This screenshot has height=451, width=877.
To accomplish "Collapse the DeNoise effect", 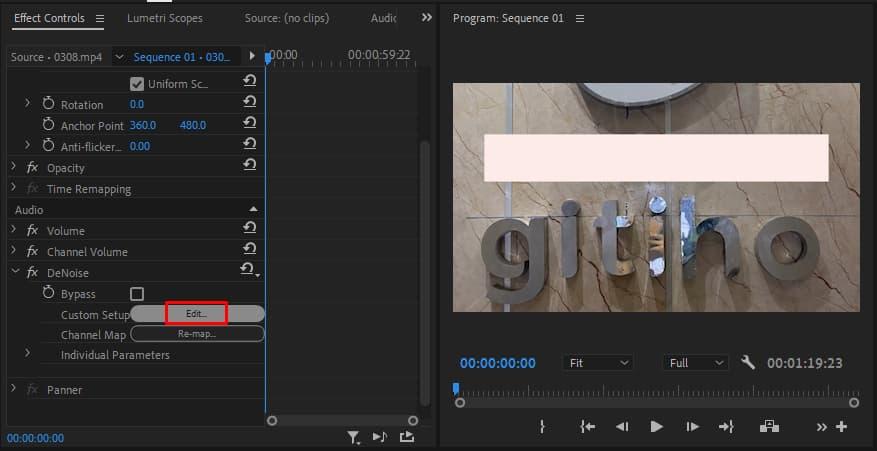I will pyautogui.click(x=14, y=272).
